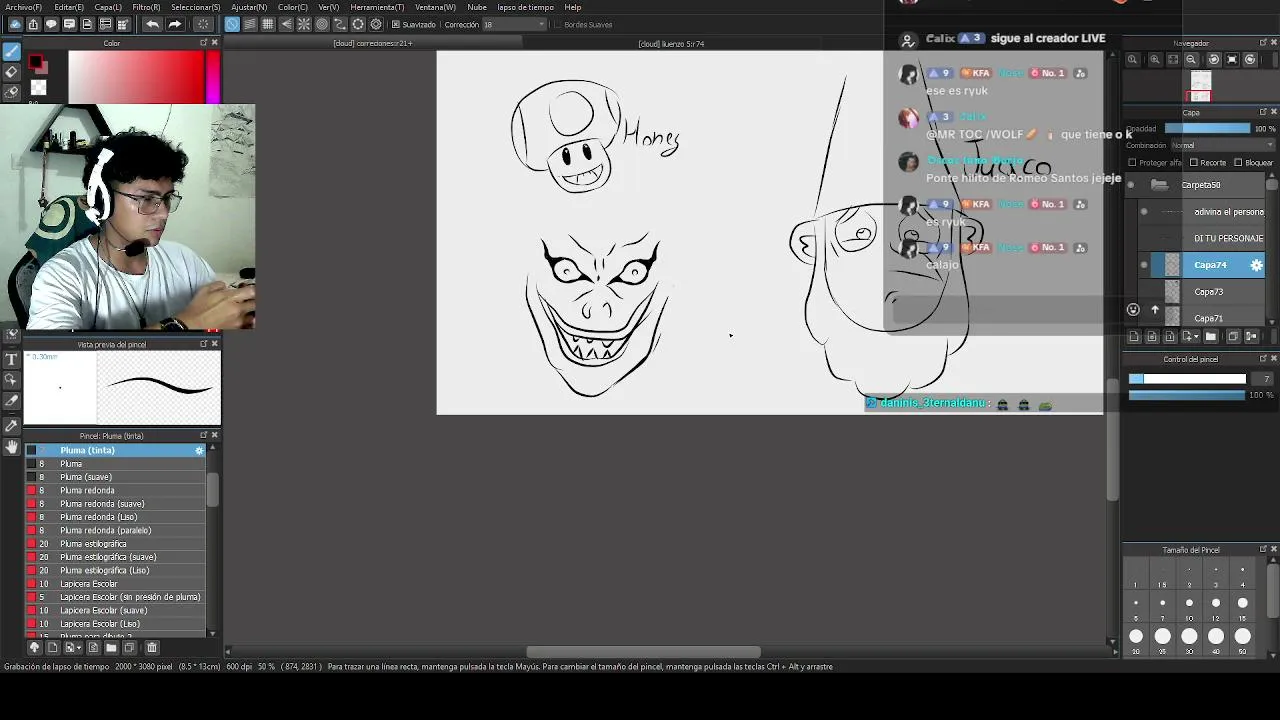Toggle the Suavizado anti-aliasing checkbox
Viewport: 1280px width, 720px height.
(396, 24)
